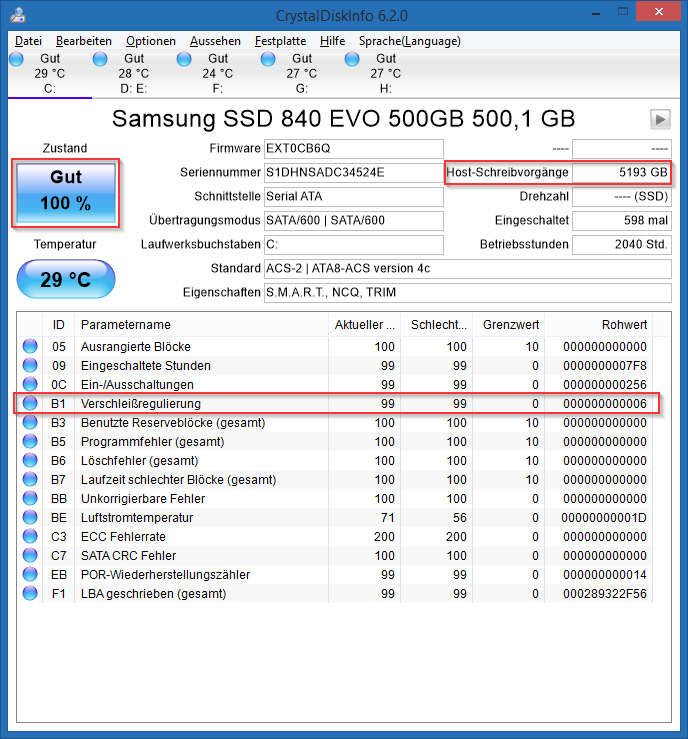Click the next disk arrow button
The width and height of the screenshot is (688, 739).
pyautogui.click(x=660, y=119)
